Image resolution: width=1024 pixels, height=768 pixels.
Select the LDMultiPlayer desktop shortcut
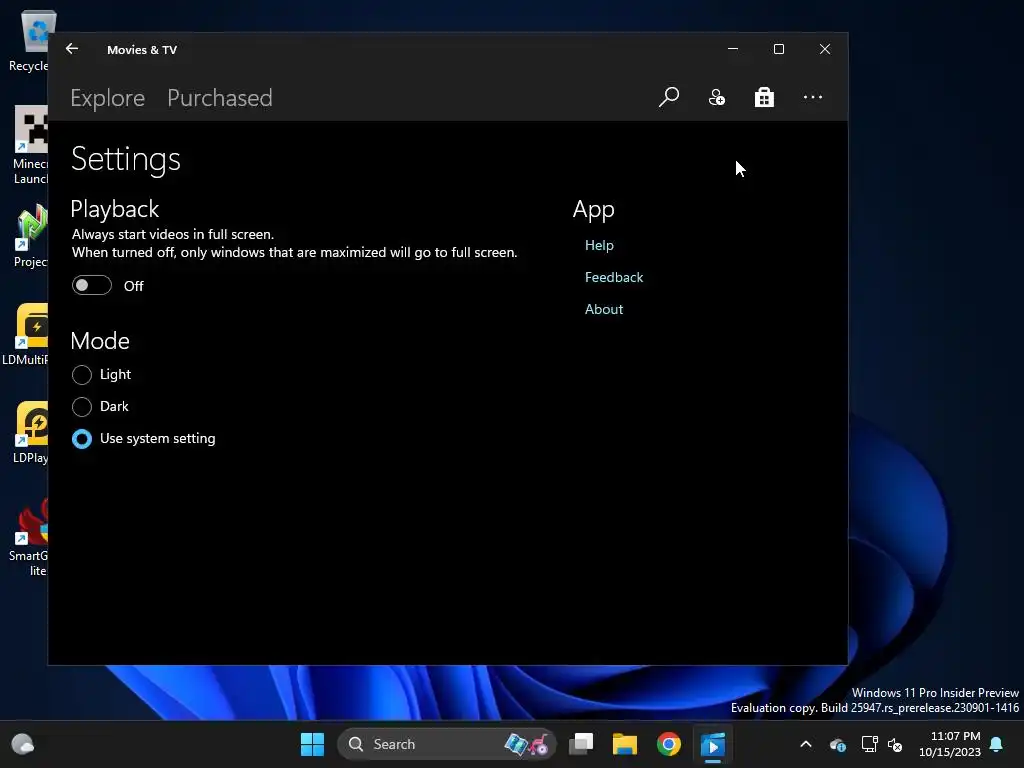tap(26, 334)
